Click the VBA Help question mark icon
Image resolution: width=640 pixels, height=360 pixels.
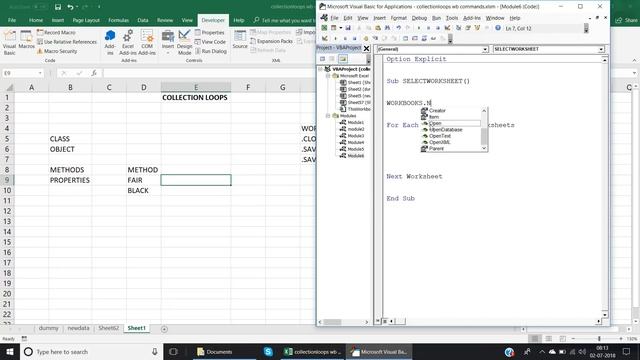coord(498,28)
